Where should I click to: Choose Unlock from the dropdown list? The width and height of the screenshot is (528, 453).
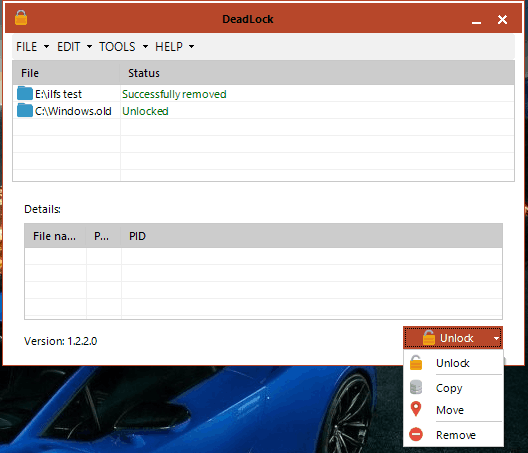(x=453, y=363)
